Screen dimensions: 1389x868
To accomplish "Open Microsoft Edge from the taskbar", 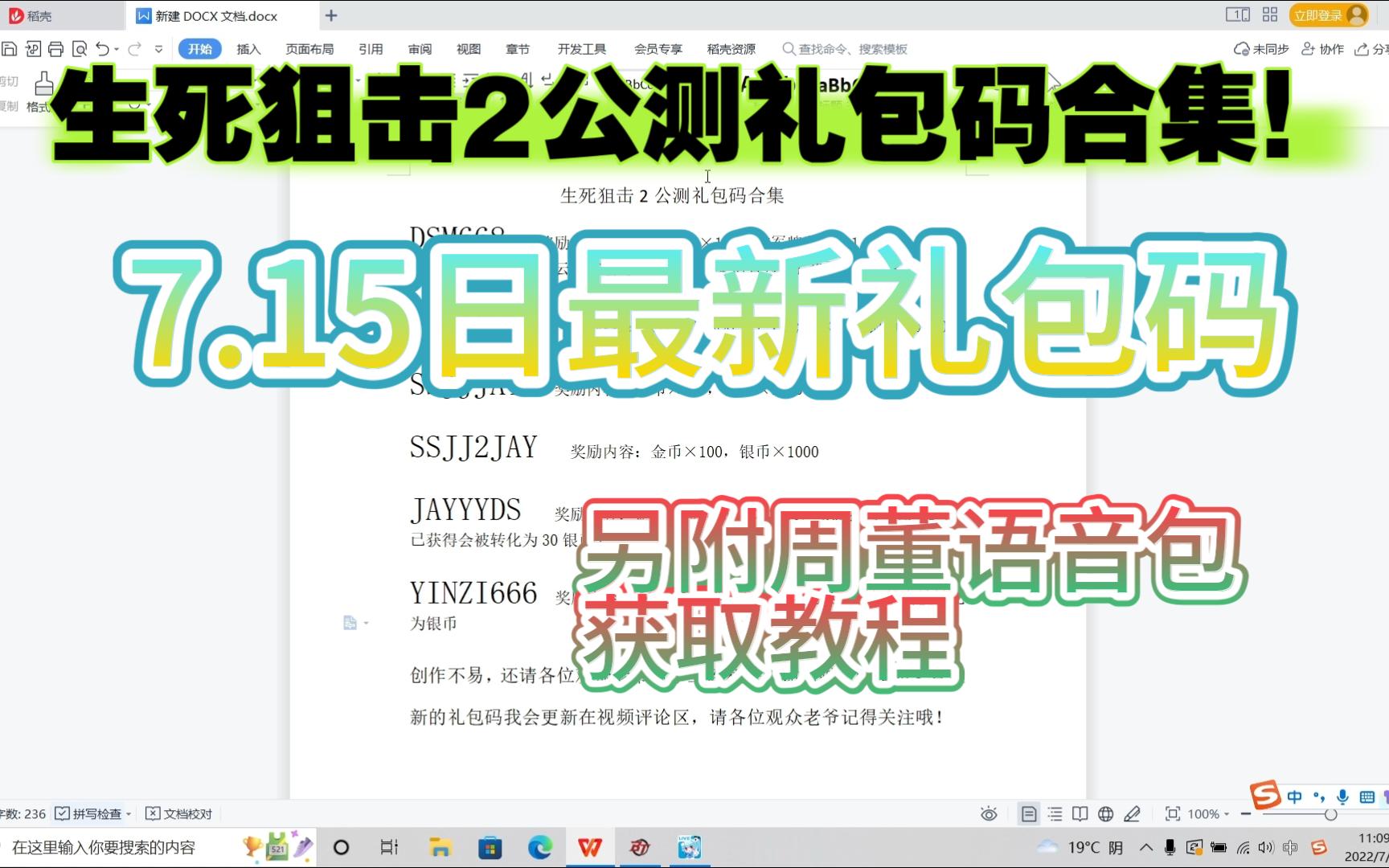I will 540,847.
